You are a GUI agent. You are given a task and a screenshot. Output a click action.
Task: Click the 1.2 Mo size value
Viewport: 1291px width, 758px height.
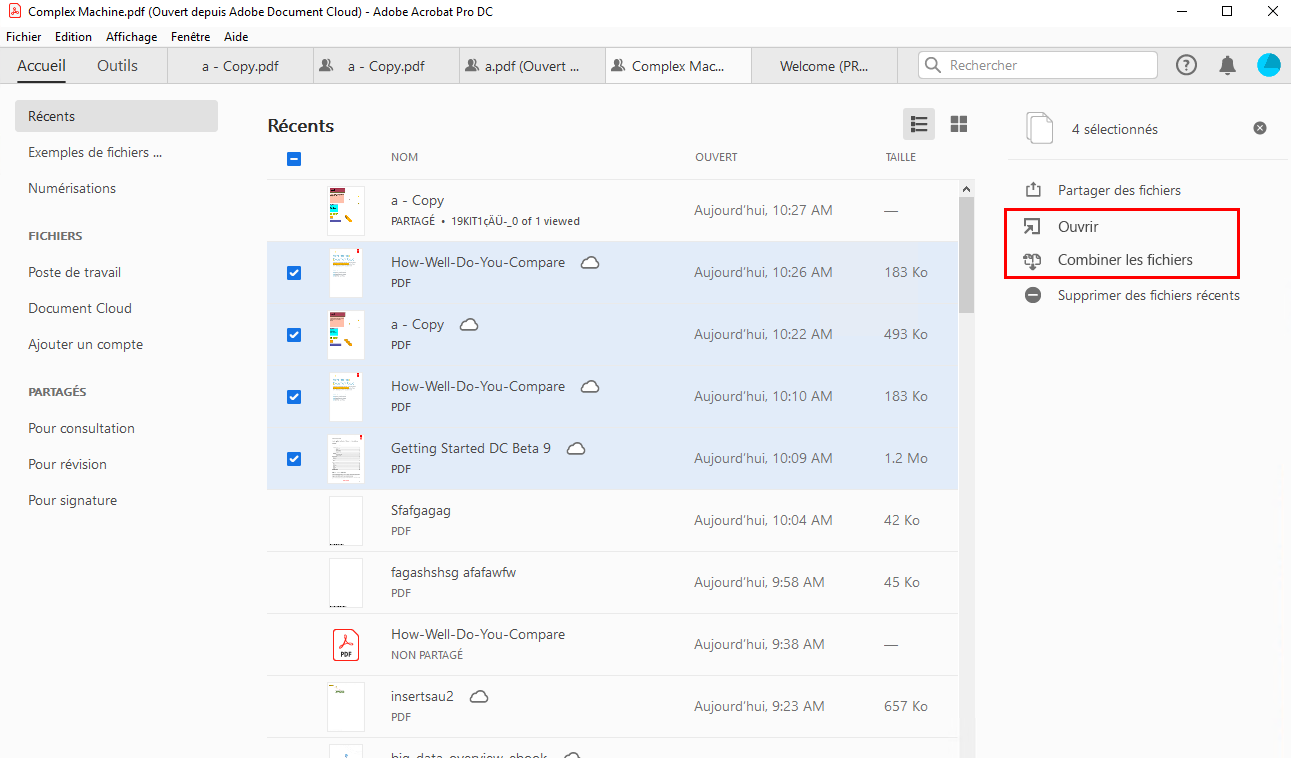[x=906, y=458]
